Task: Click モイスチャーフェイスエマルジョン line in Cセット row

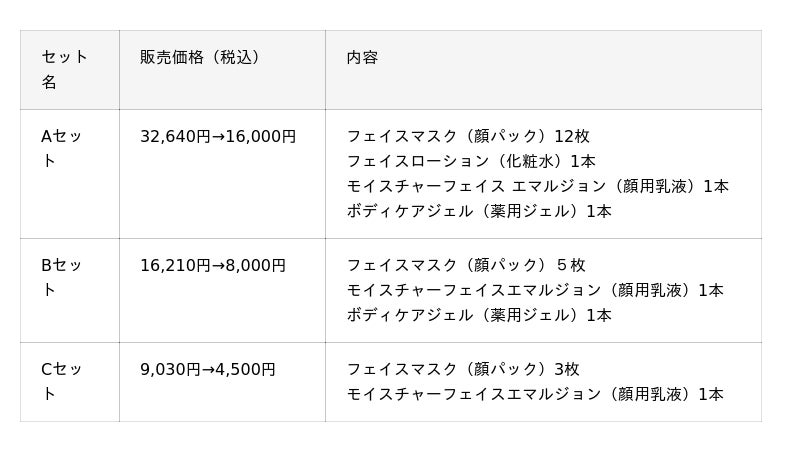Action: pos(535,394)
